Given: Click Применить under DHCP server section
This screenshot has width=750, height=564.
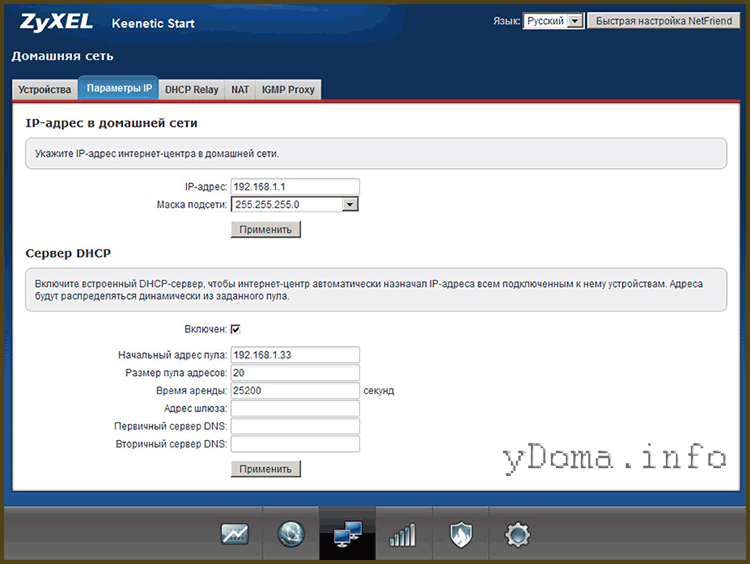Looking at the screenshot, I should coord(265,469).
